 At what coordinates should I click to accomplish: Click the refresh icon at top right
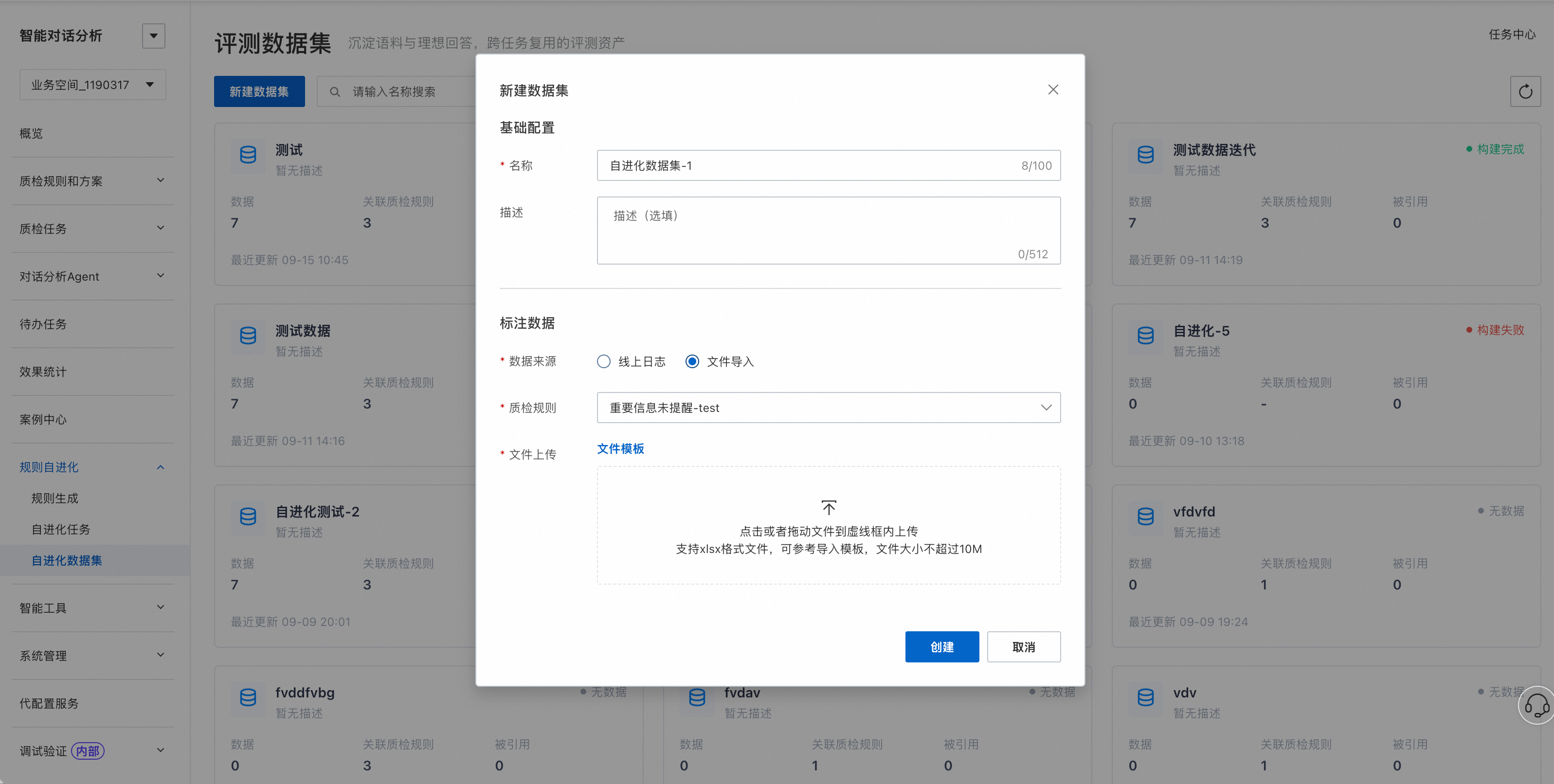pos(1525,91)
